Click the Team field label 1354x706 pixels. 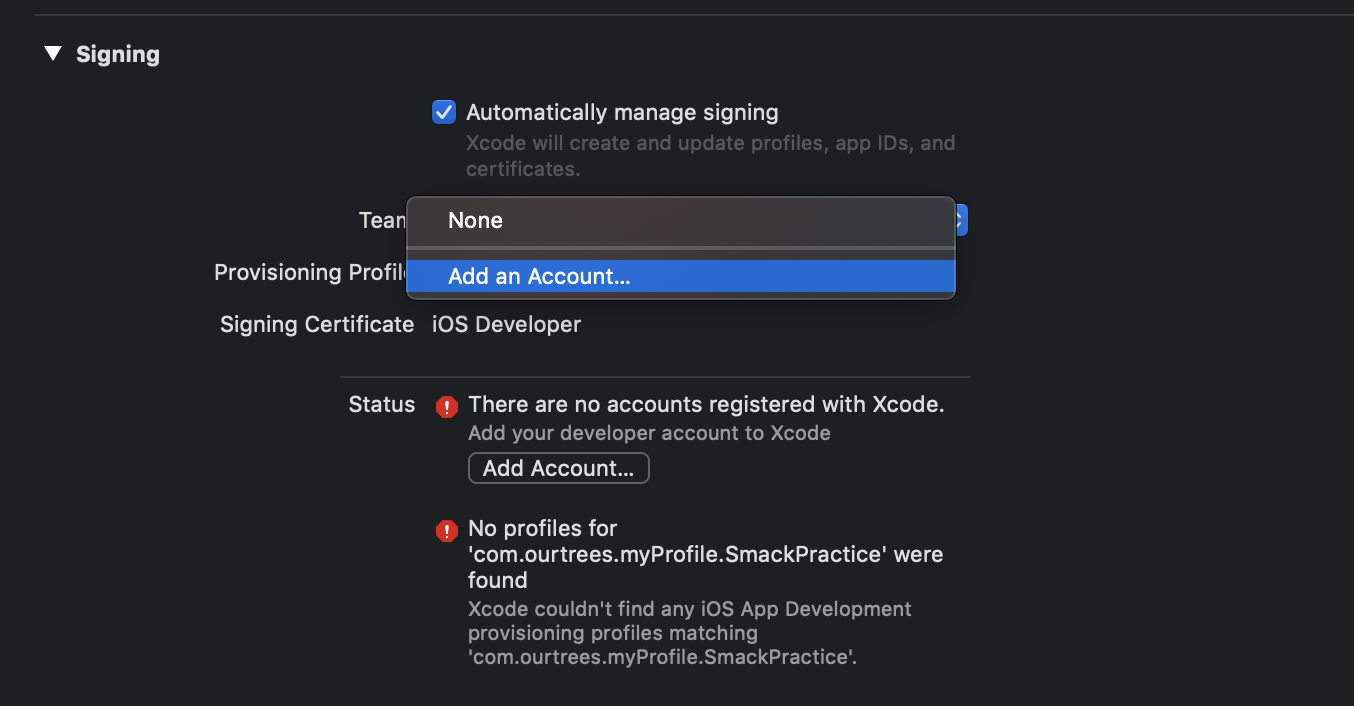(382, 220)
